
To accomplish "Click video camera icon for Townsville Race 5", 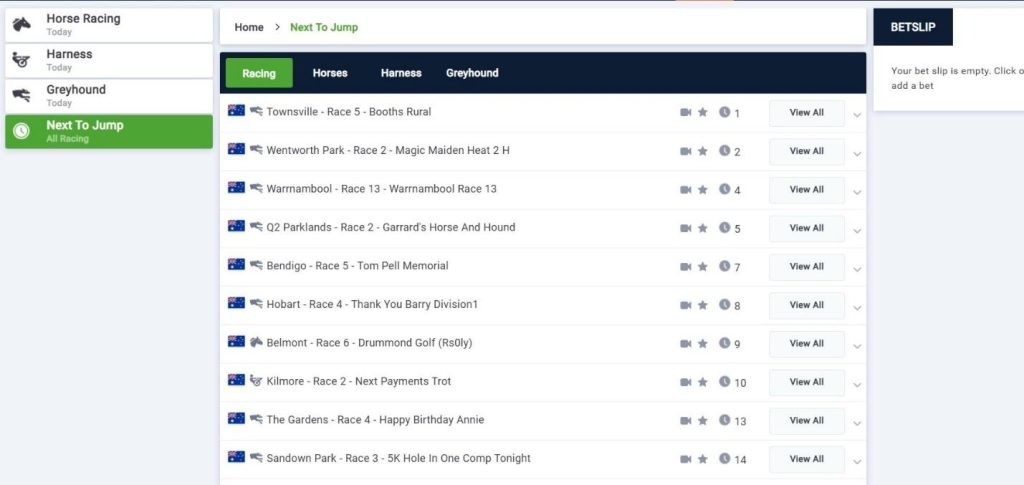I will pyautogui.click(x=685, y=112).
